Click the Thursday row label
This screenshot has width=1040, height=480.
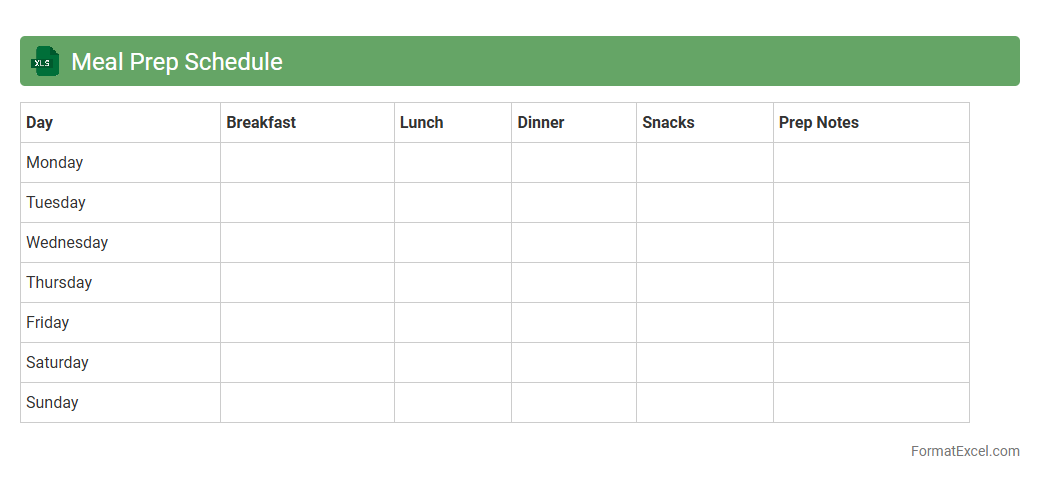point(59,282)
